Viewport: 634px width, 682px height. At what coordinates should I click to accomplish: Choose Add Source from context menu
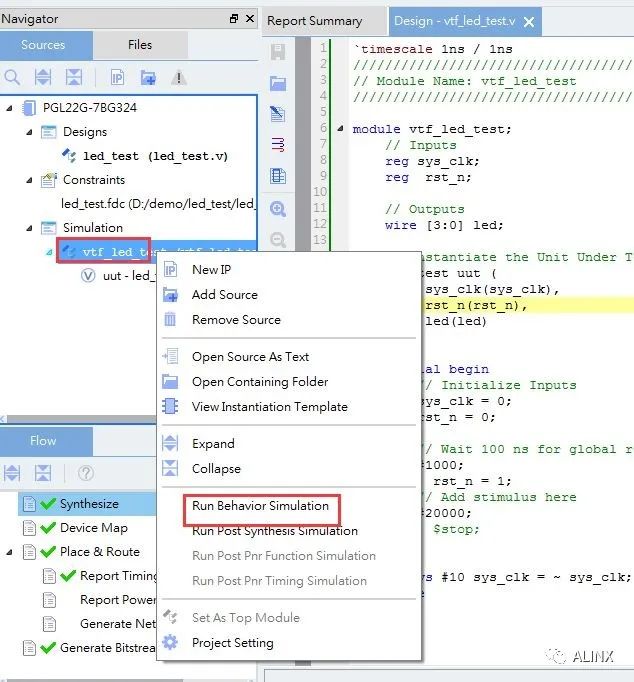[289, 294]
